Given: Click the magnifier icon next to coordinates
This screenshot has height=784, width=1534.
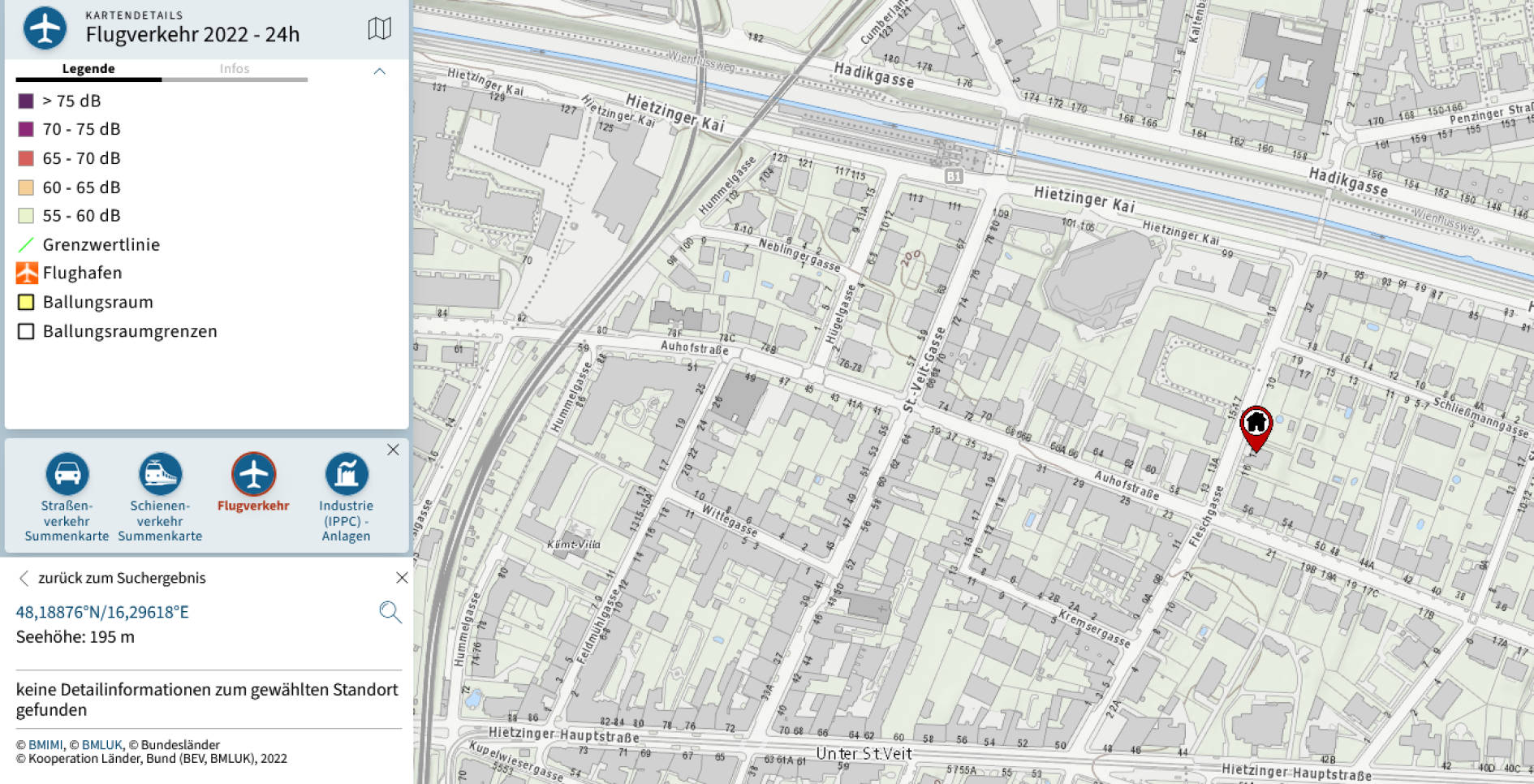Looking at the screenshot, I should tap(390, 612).
